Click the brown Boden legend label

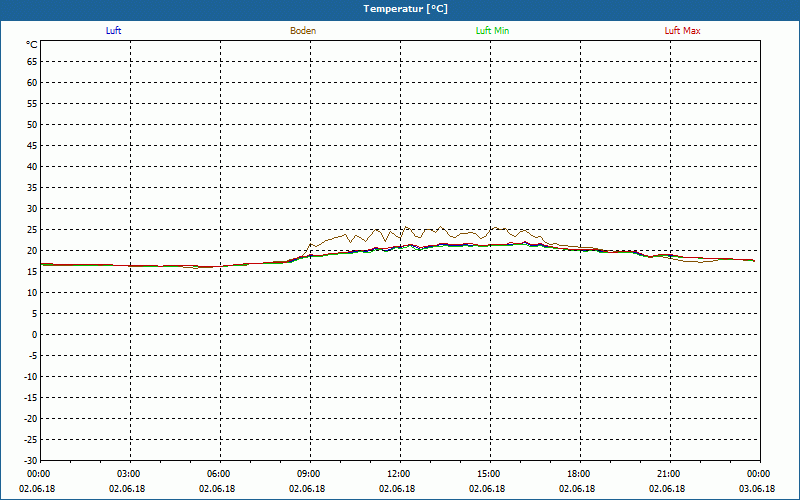coord(303,31)
